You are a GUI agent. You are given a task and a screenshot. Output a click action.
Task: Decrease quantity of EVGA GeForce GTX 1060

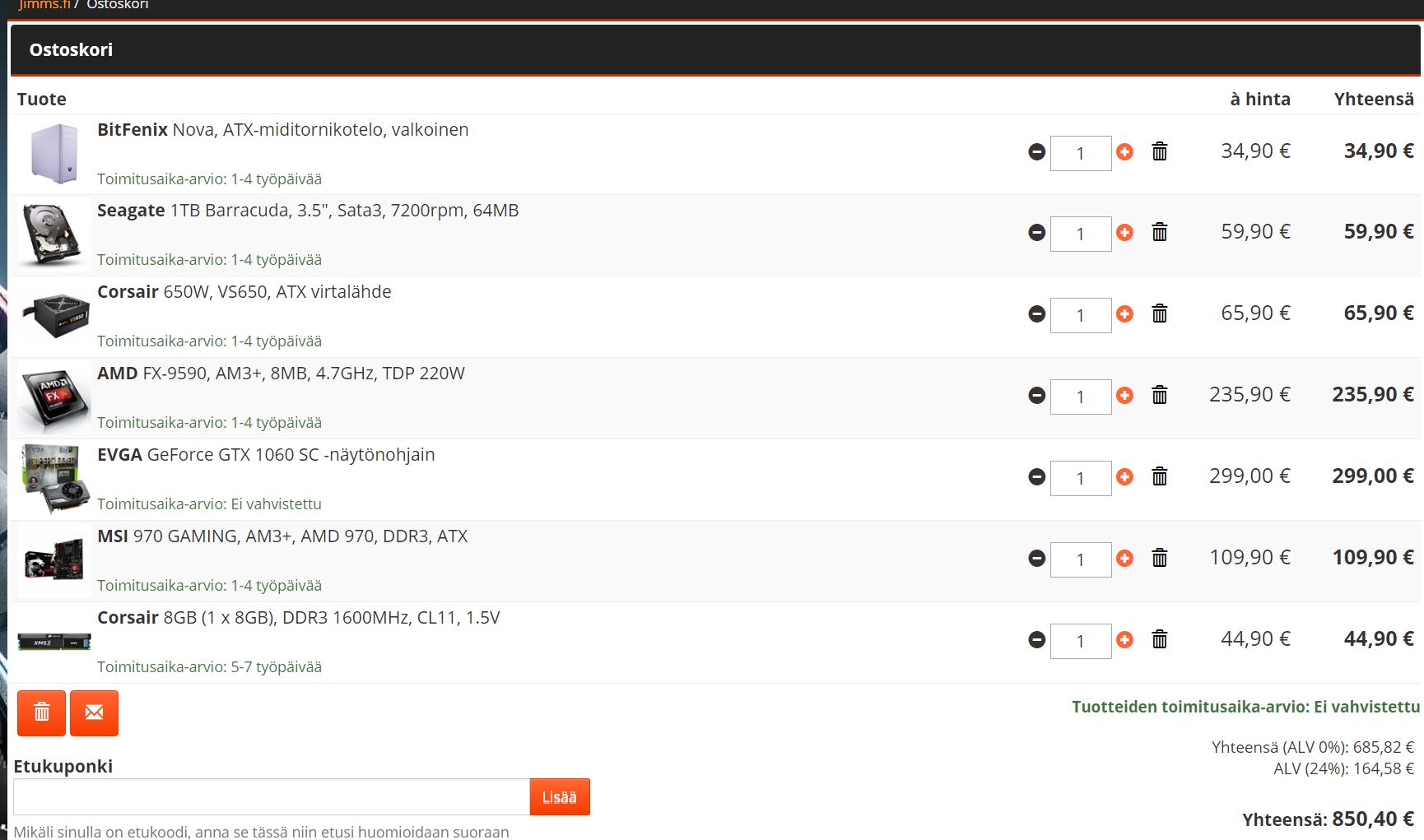point(1037,477)
